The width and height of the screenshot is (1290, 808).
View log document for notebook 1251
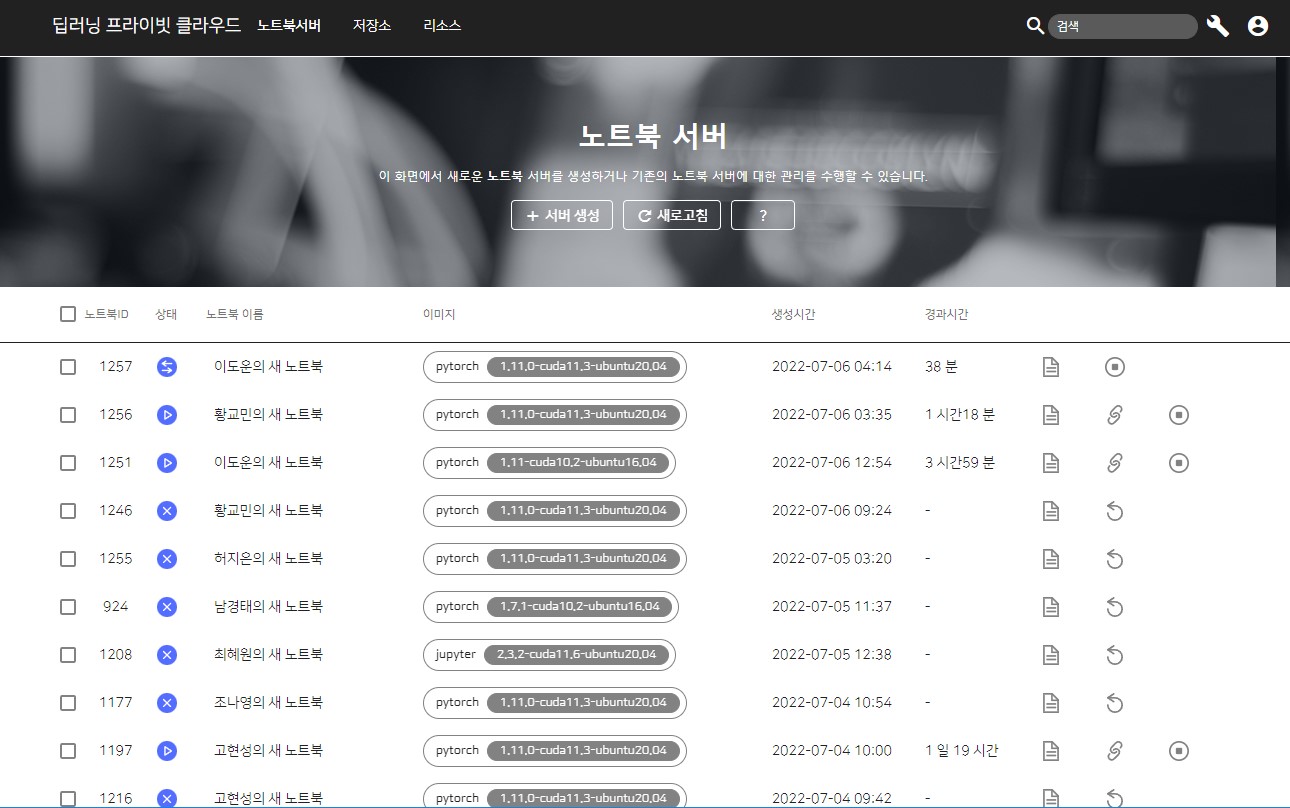[x=1051, y=463]
